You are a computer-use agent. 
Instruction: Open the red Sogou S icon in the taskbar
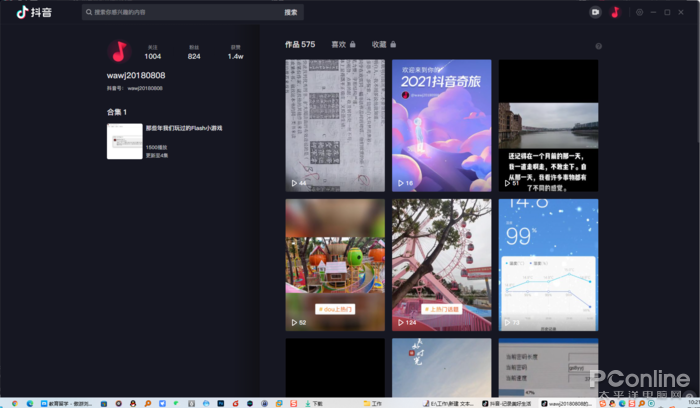coord(293,403)
